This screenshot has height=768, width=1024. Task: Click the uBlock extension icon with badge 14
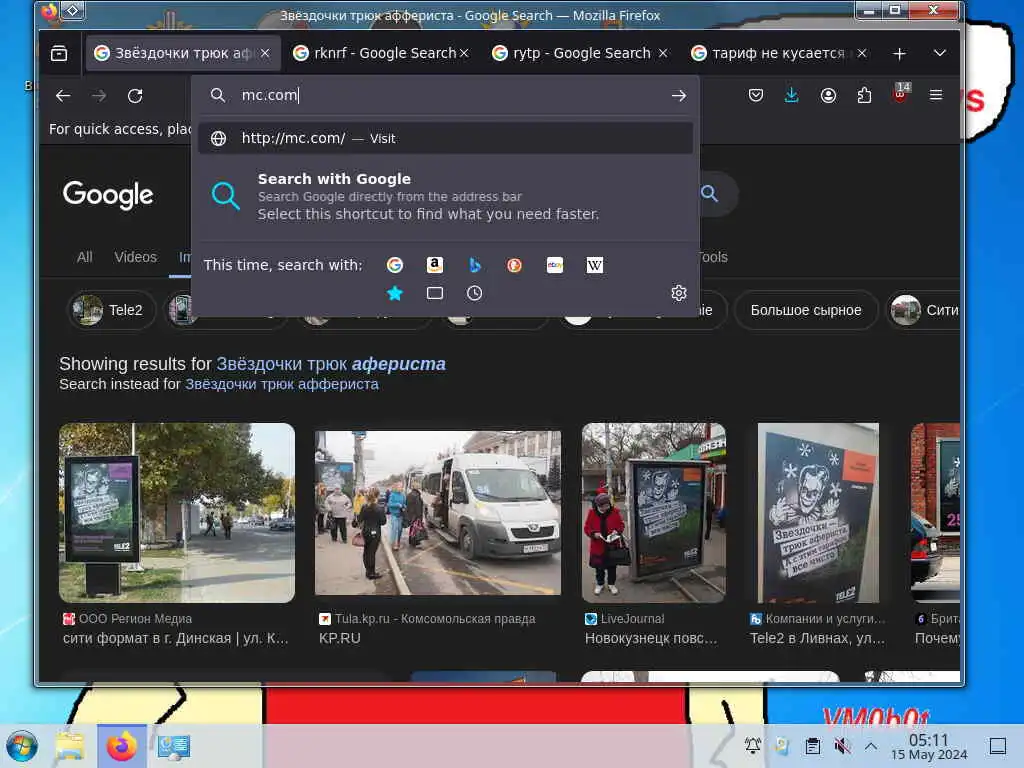(x=901, y=93)
